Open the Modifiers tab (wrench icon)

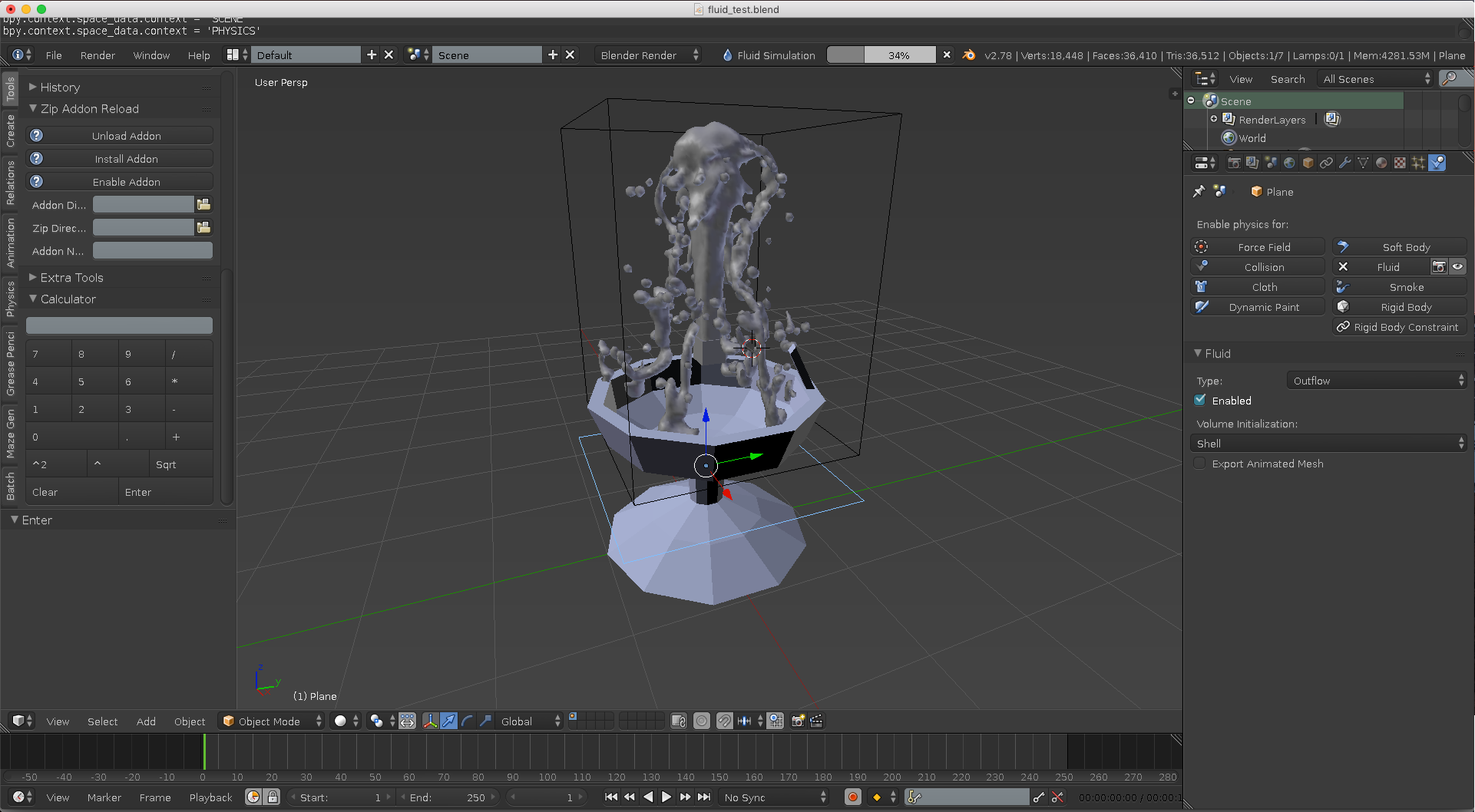click(1344, 163)
